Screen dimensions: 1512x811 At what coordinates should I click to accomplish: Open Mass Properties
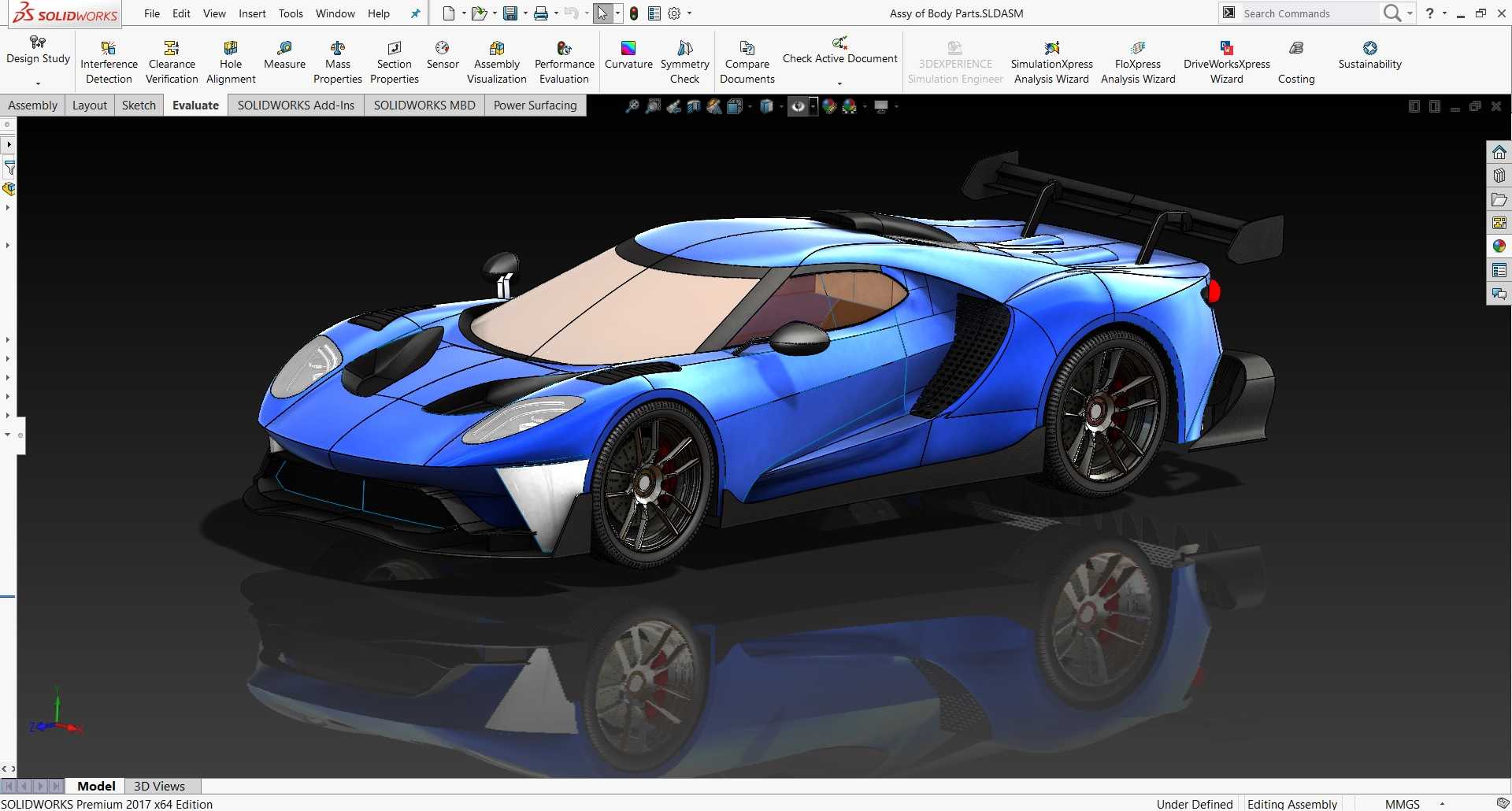[337, 62]
